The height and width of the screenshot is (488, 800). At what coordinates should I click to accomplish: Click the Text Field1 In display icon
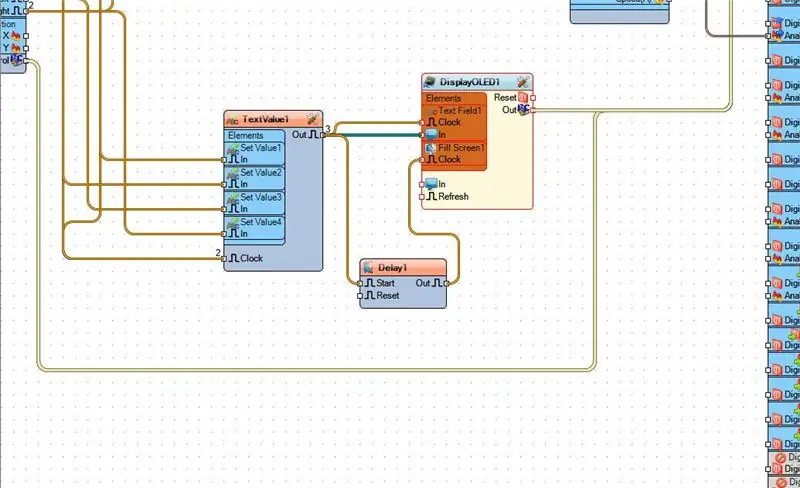point(432,135)
